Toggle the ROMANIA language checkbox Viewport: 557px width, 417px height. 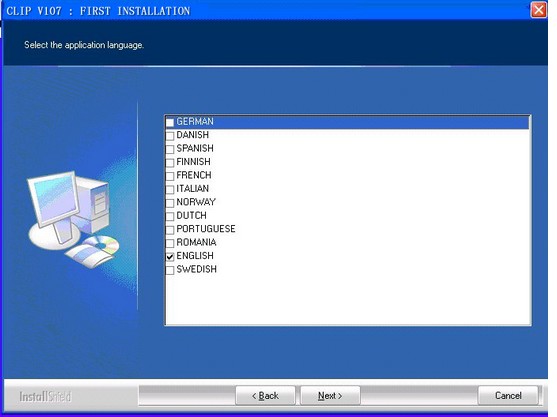[170, 243]
